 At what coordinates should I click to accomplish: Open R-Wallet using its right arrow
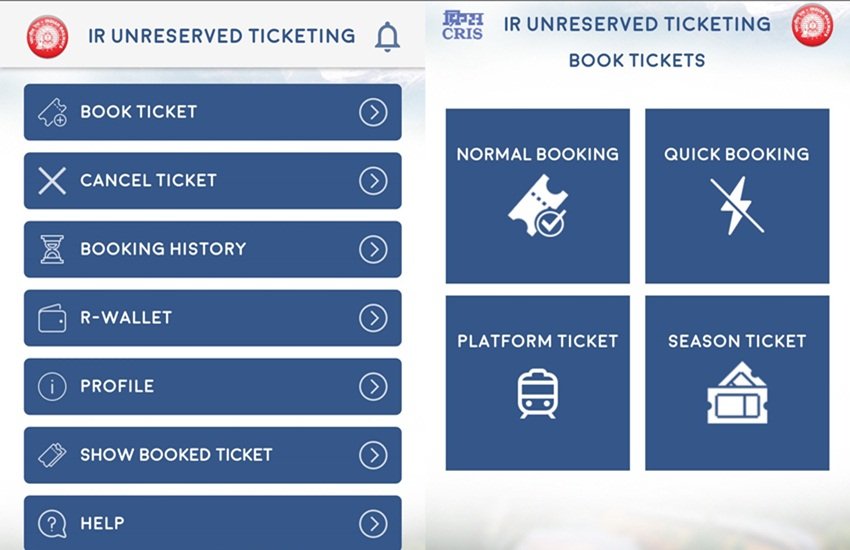[x=373, y=318]
